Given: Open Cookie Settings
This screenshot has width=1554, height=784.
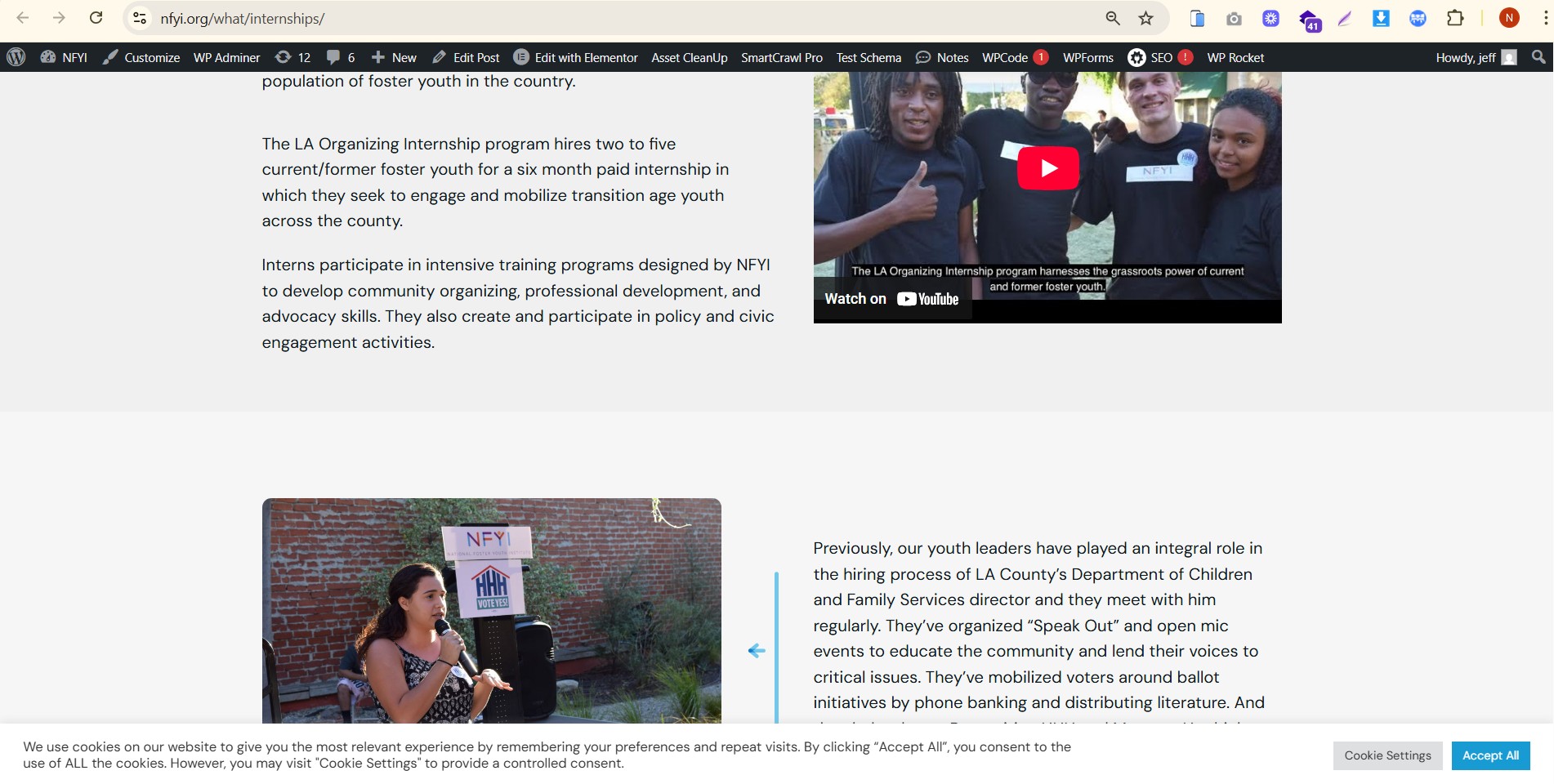Looking at the screenshot, I should click(1387, 755).
